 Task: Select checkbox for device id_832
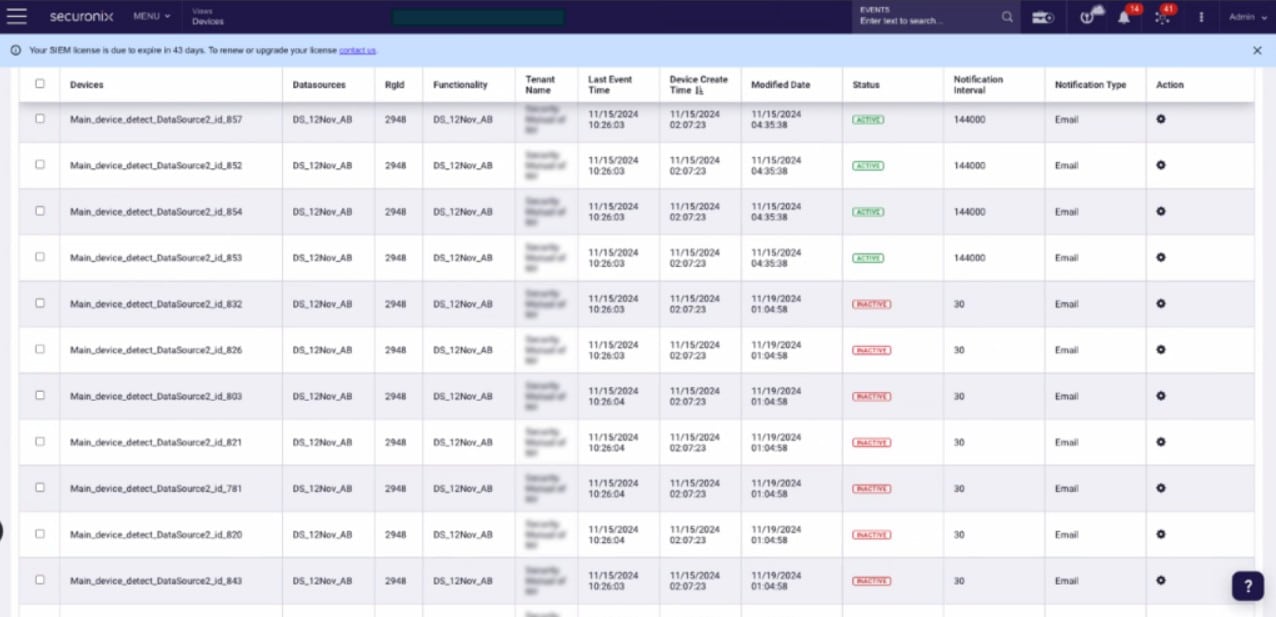[40, 303]
